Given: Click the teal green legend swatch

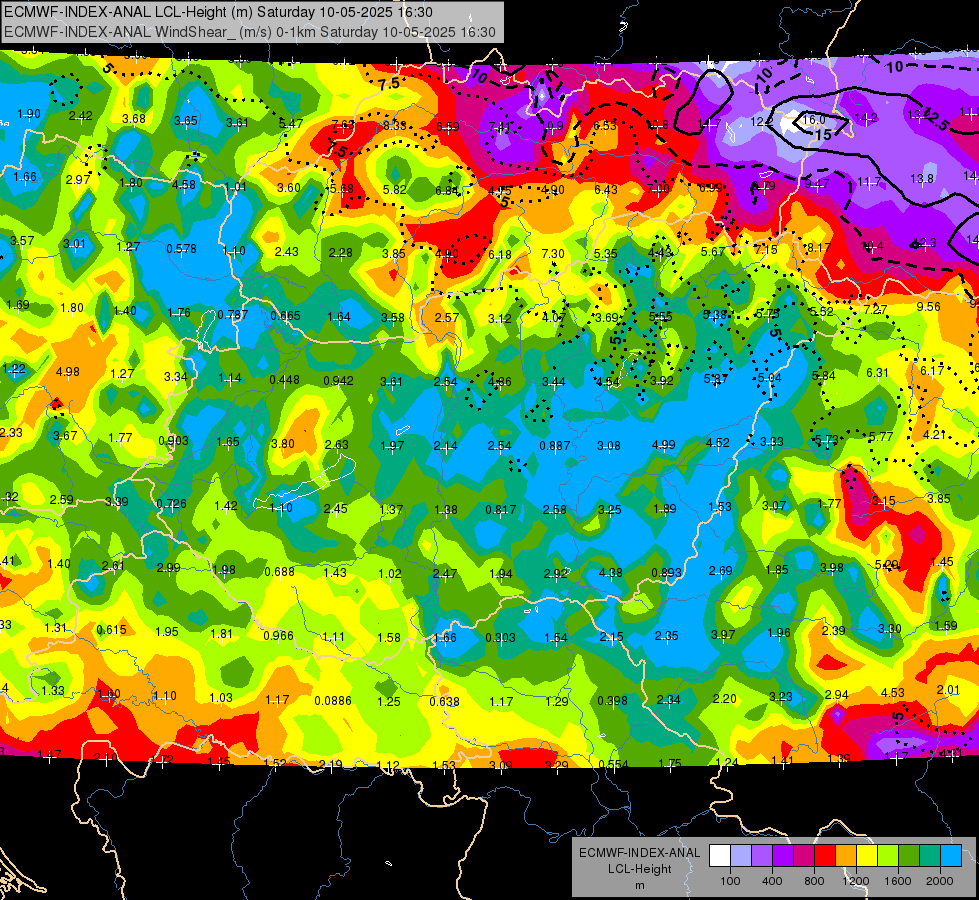Looking at the screenshot, I should 930,856.
